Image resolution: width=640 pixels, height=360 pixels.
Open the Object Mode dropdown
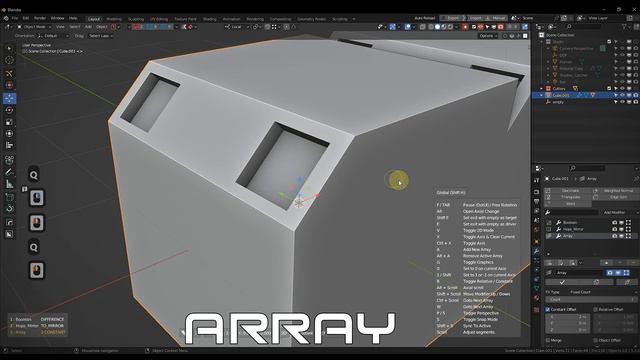[34, 27]
